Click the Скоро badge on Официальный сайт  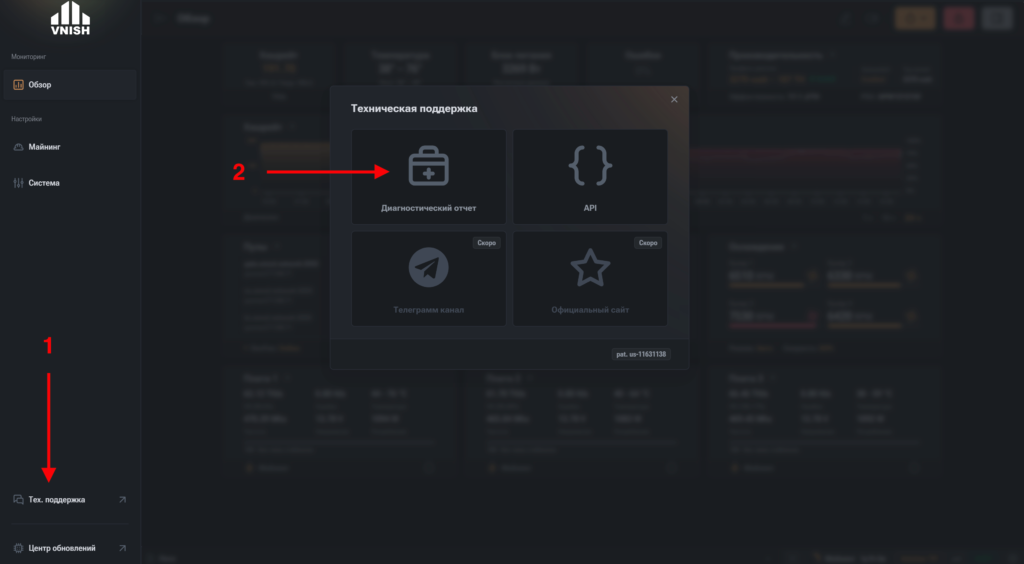(648, 243)
